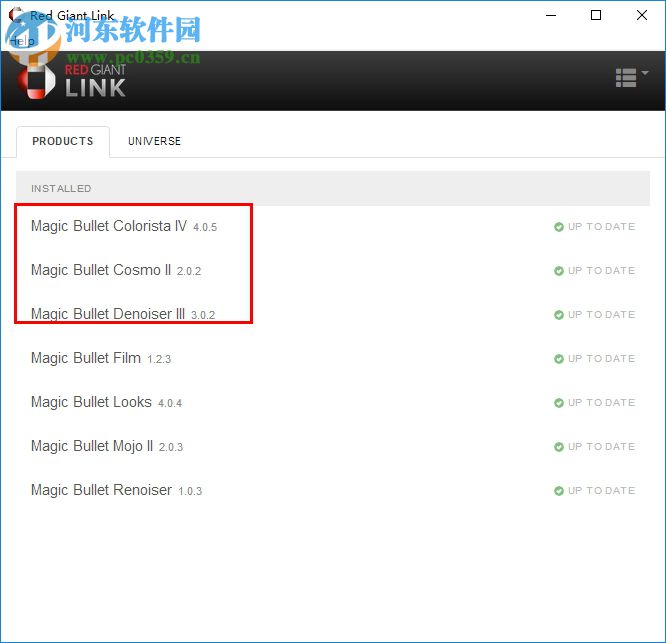
Task: Minimize the Red Giant Link window
Action: pos(551,15)
